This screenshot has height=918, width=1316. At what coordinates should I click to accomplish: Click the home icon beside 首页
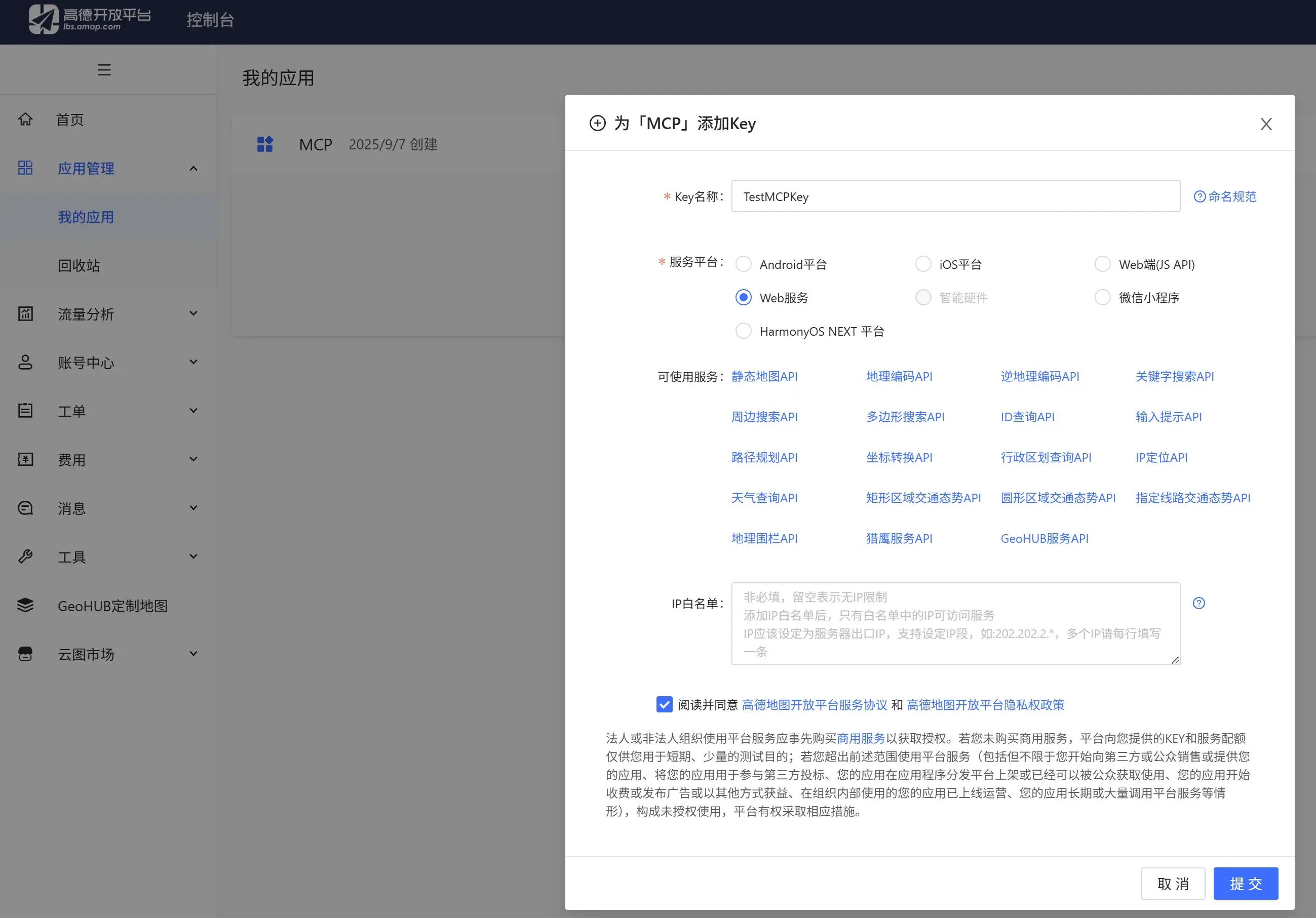click(x=25, y=119)
